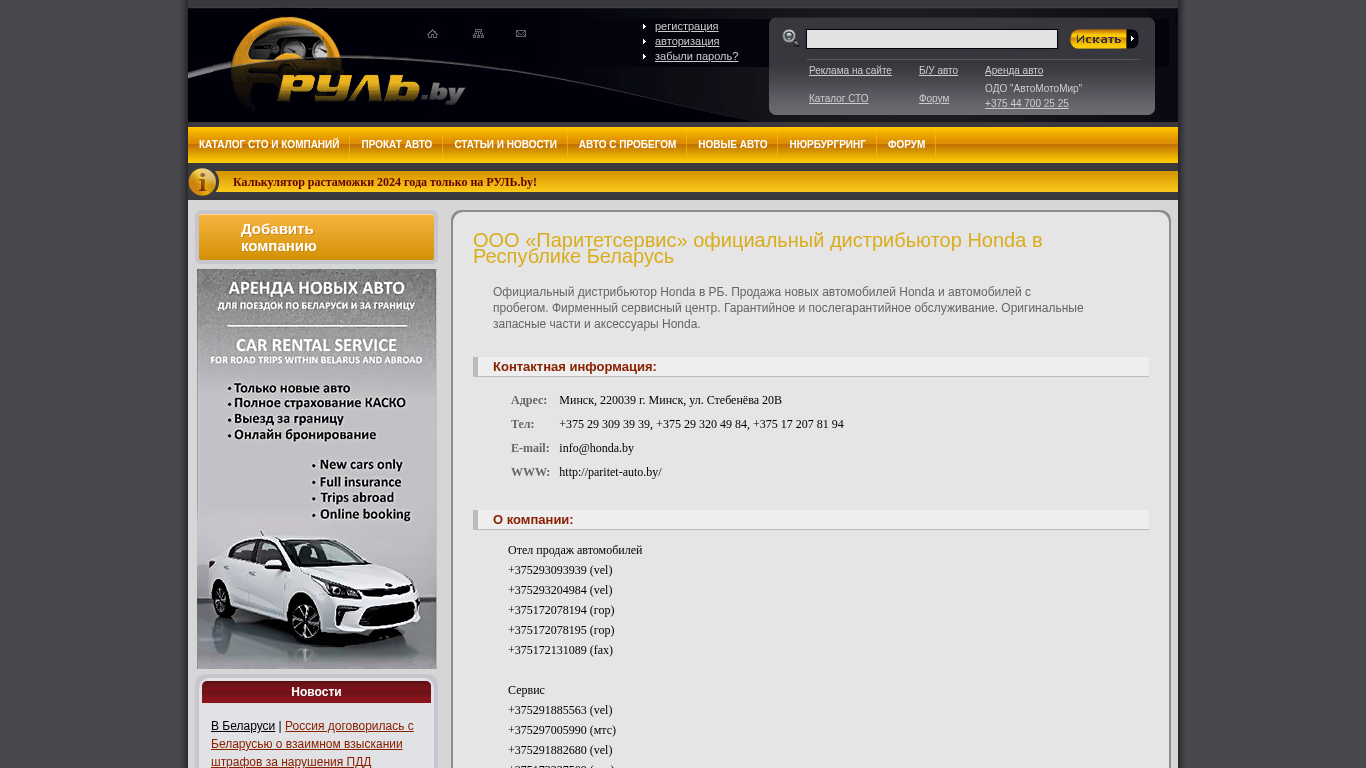The height and width of the screenshot is (768, 1366).
Task: Open the customs calculator 2024 announcement
Action: pos(385,182)
